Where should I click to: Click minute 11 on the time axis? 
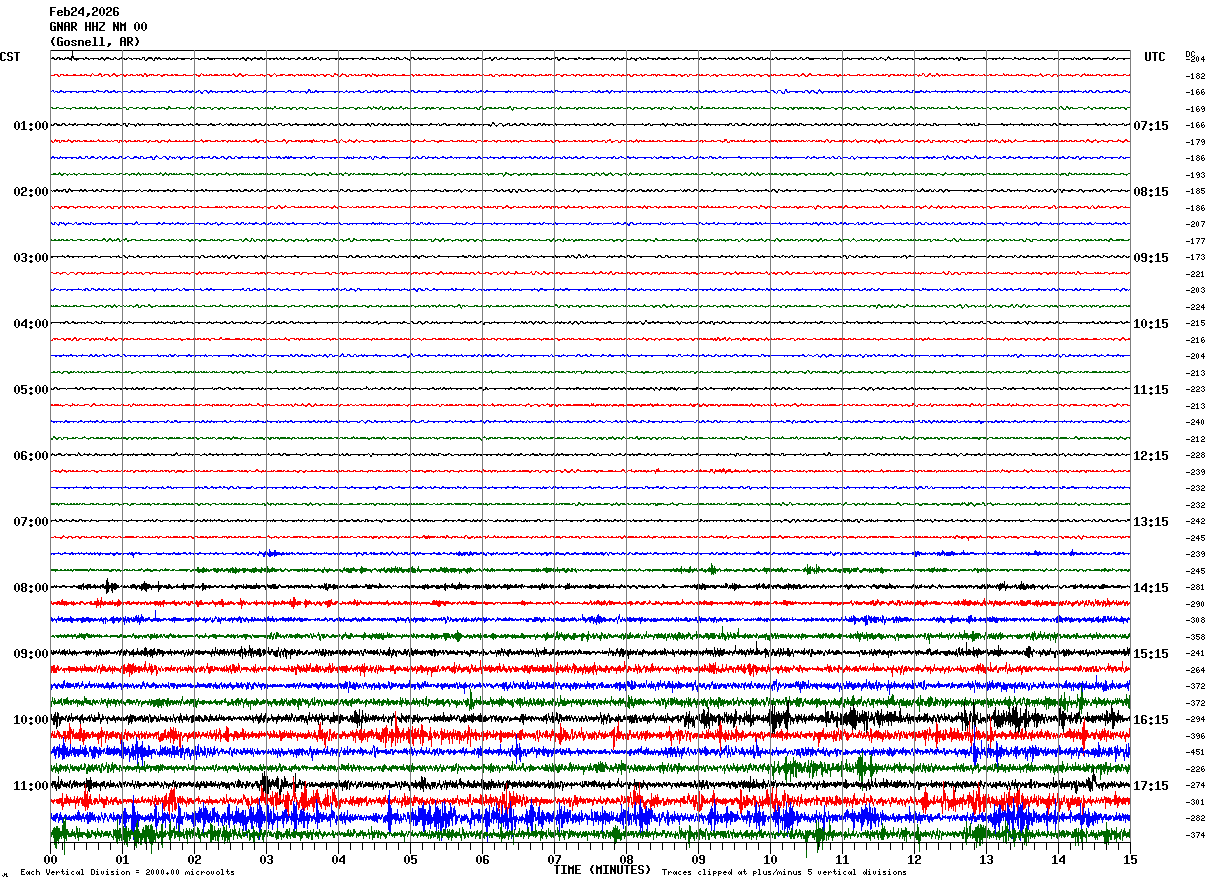click(842, 859)
